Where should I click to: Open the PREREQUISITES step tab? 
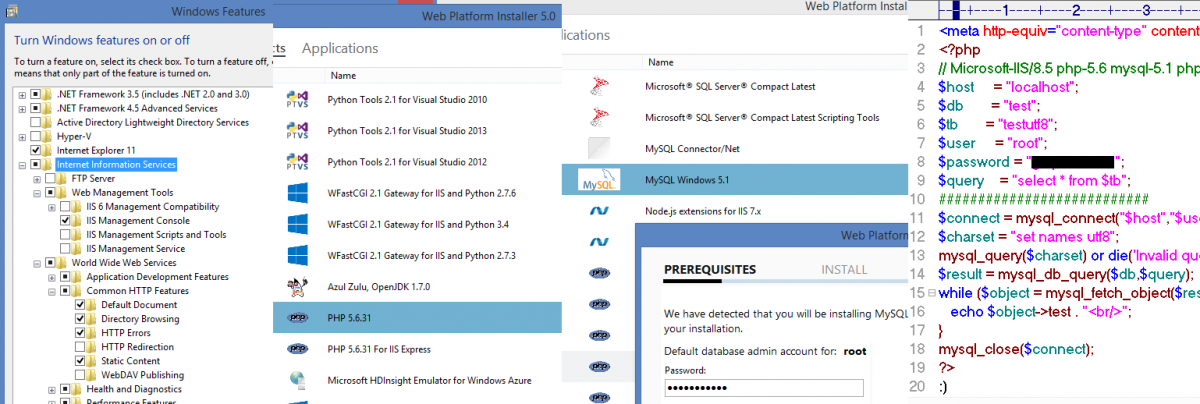point(710,270)
